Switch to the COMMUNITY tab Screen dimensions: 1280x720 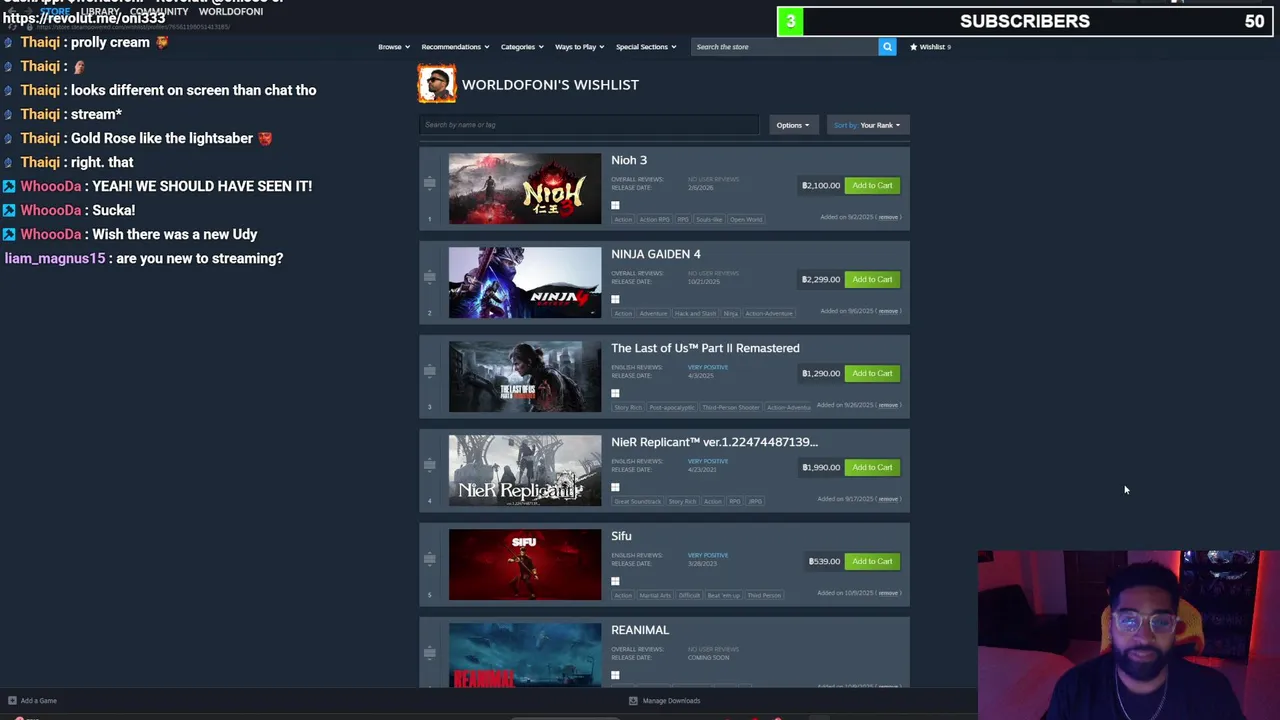coord(159,12)
